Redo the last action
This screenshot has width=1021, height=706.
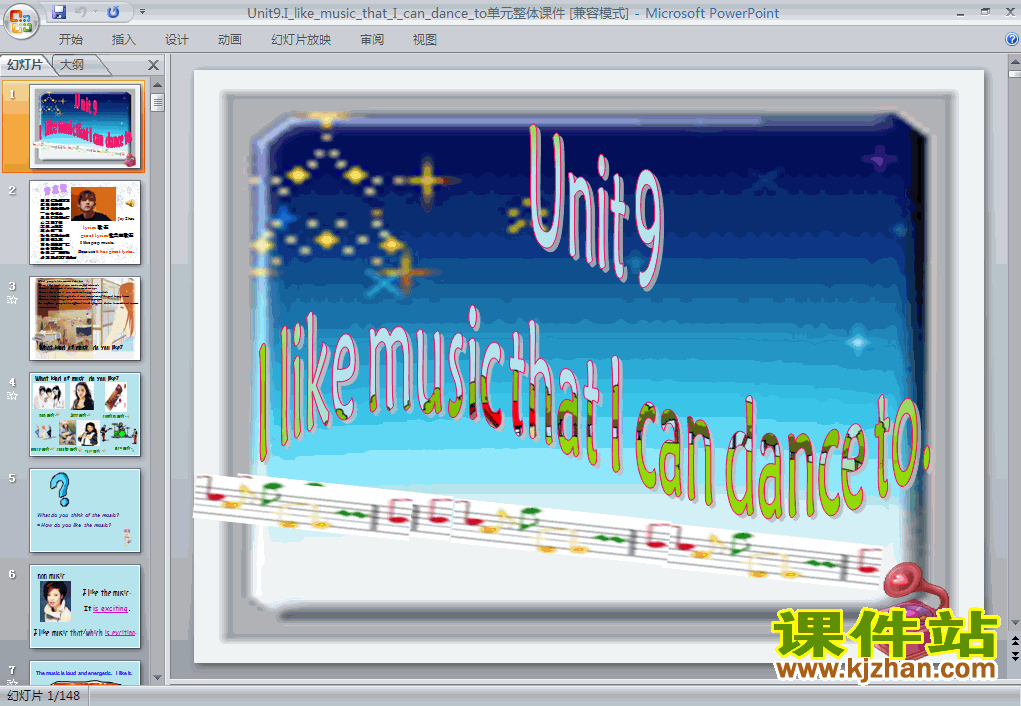pyautogui.click(x=113, y=12)
